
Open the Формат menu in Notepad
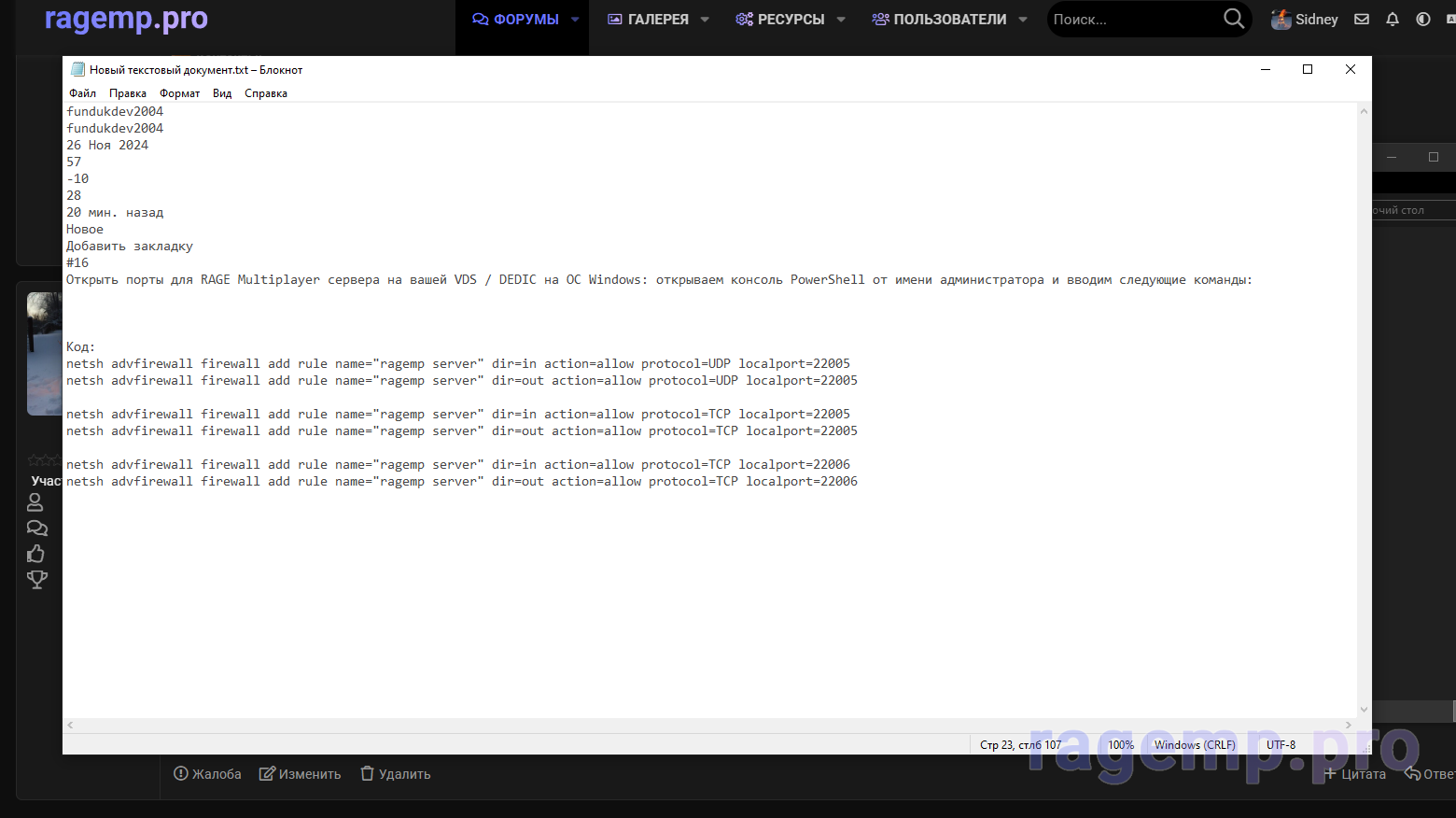pyautogui.click(x=179, y=93)
